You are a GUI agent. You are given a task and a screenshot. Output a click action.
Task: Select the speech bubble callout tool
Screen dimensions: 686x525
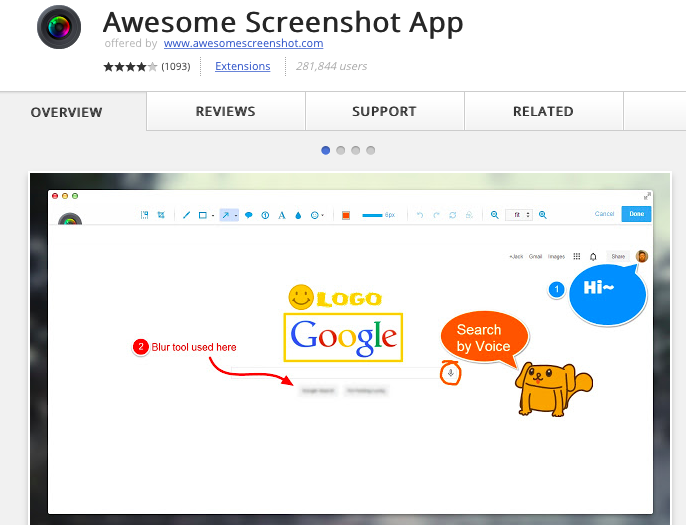click(x=248, y=215)
